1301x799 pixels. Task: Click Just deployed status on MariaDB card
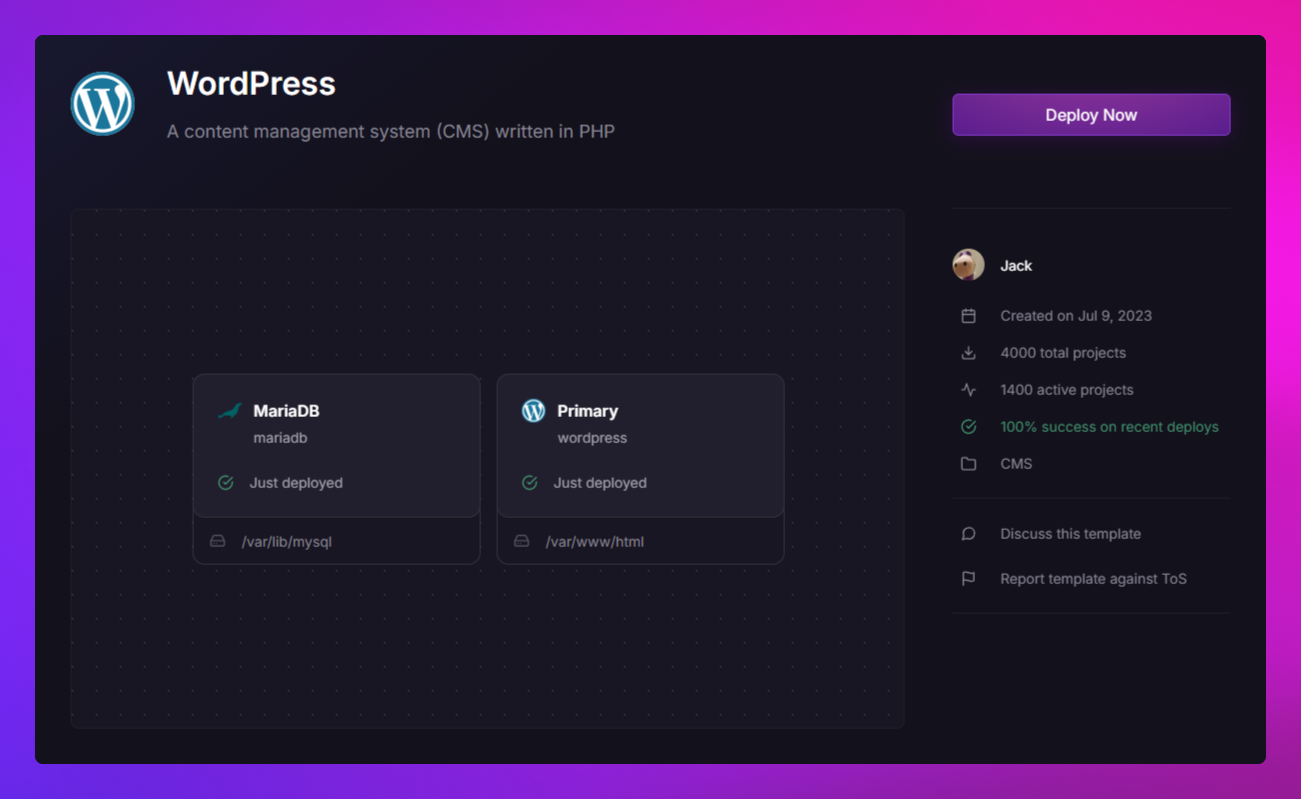coord(296,483)
